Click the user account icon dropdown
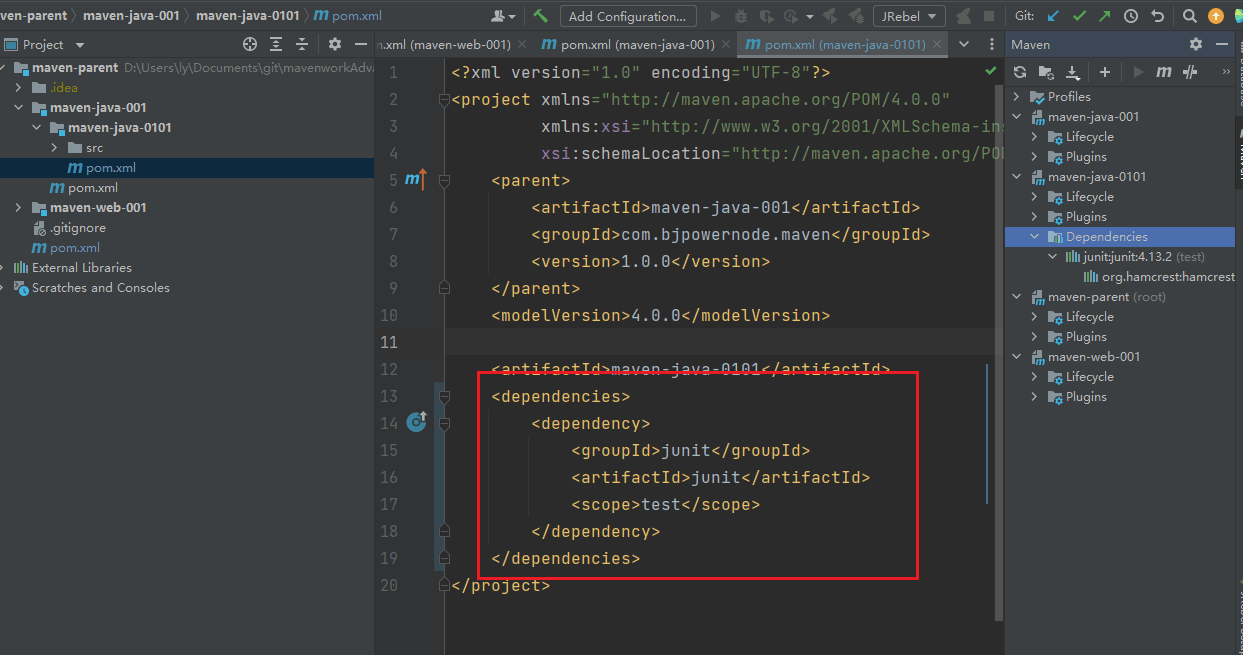This screenshot has width=1243, height=655. tap(503, 16)
